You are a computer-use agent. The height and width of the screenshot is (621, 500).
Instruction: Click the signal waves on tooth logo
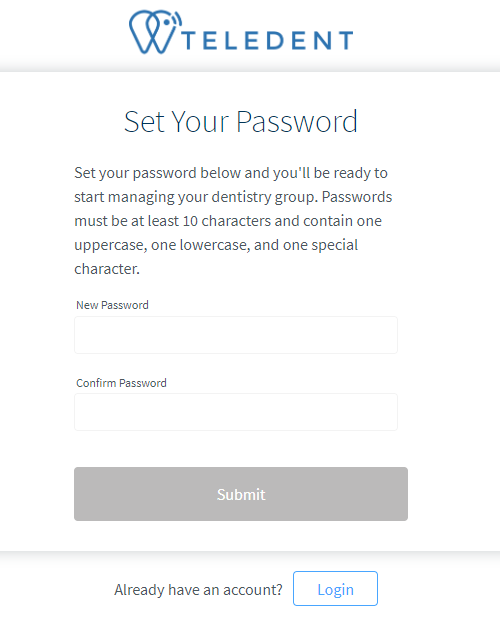(176, 18)
